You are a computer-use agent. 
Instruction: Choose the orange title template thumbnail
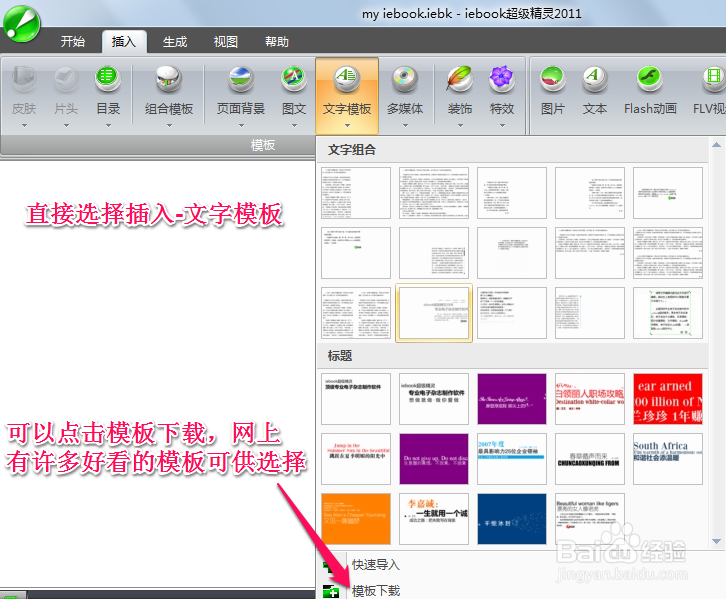coord(356,517)
